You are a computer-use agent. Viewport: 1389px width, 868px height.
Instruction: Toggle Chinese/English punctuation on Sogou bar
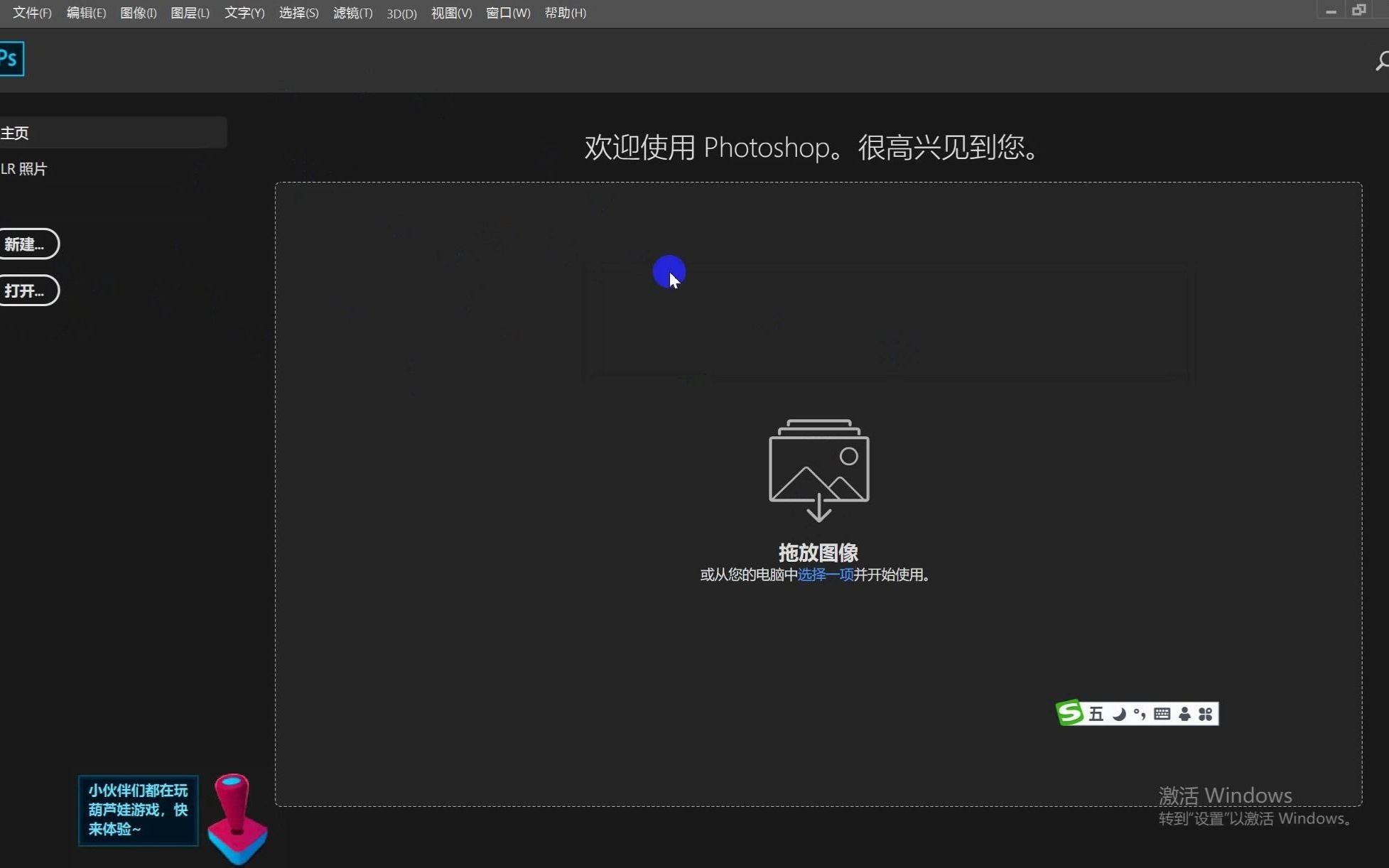[1140, 713]
